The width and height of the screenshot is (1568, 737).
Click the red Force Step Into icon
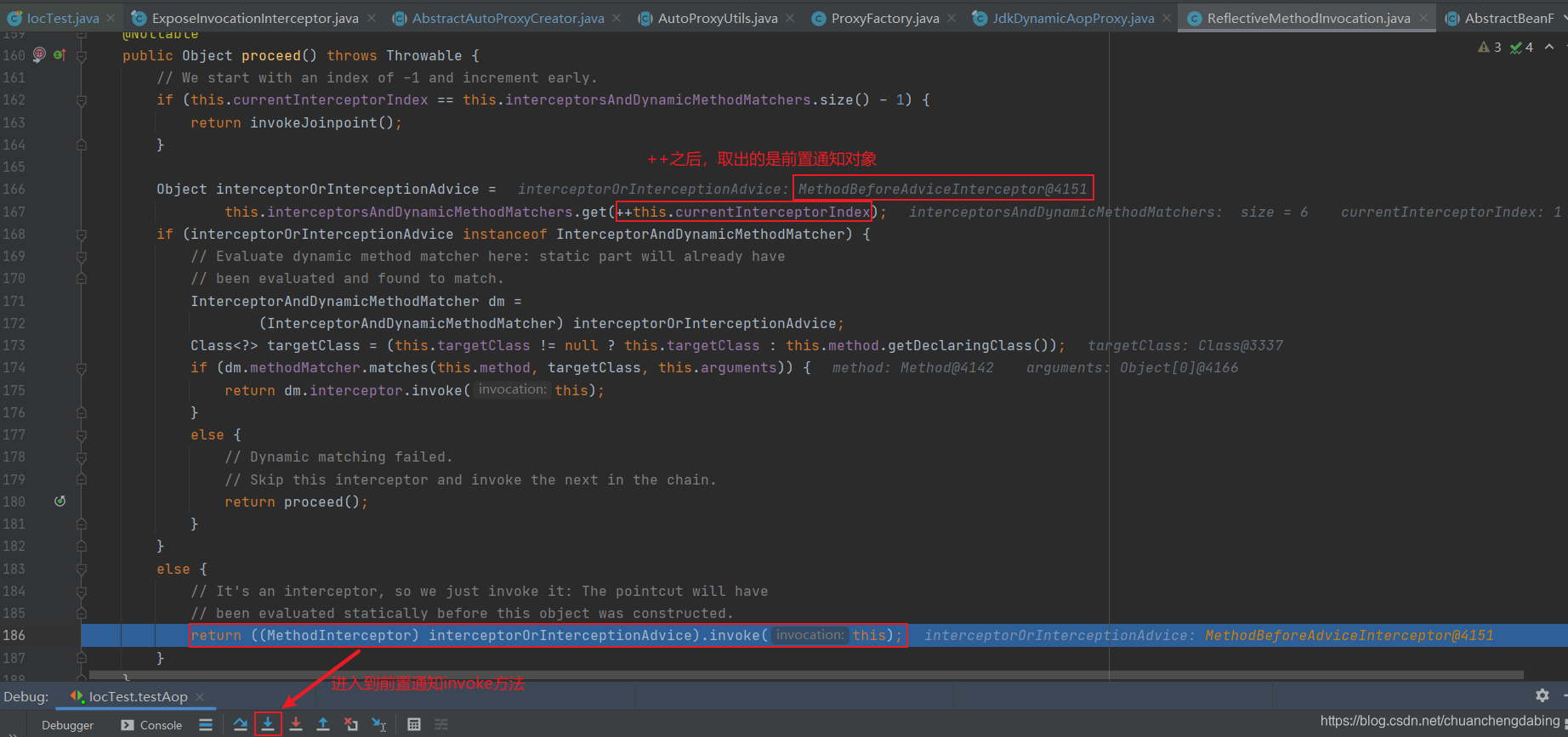tap(296, 724)
